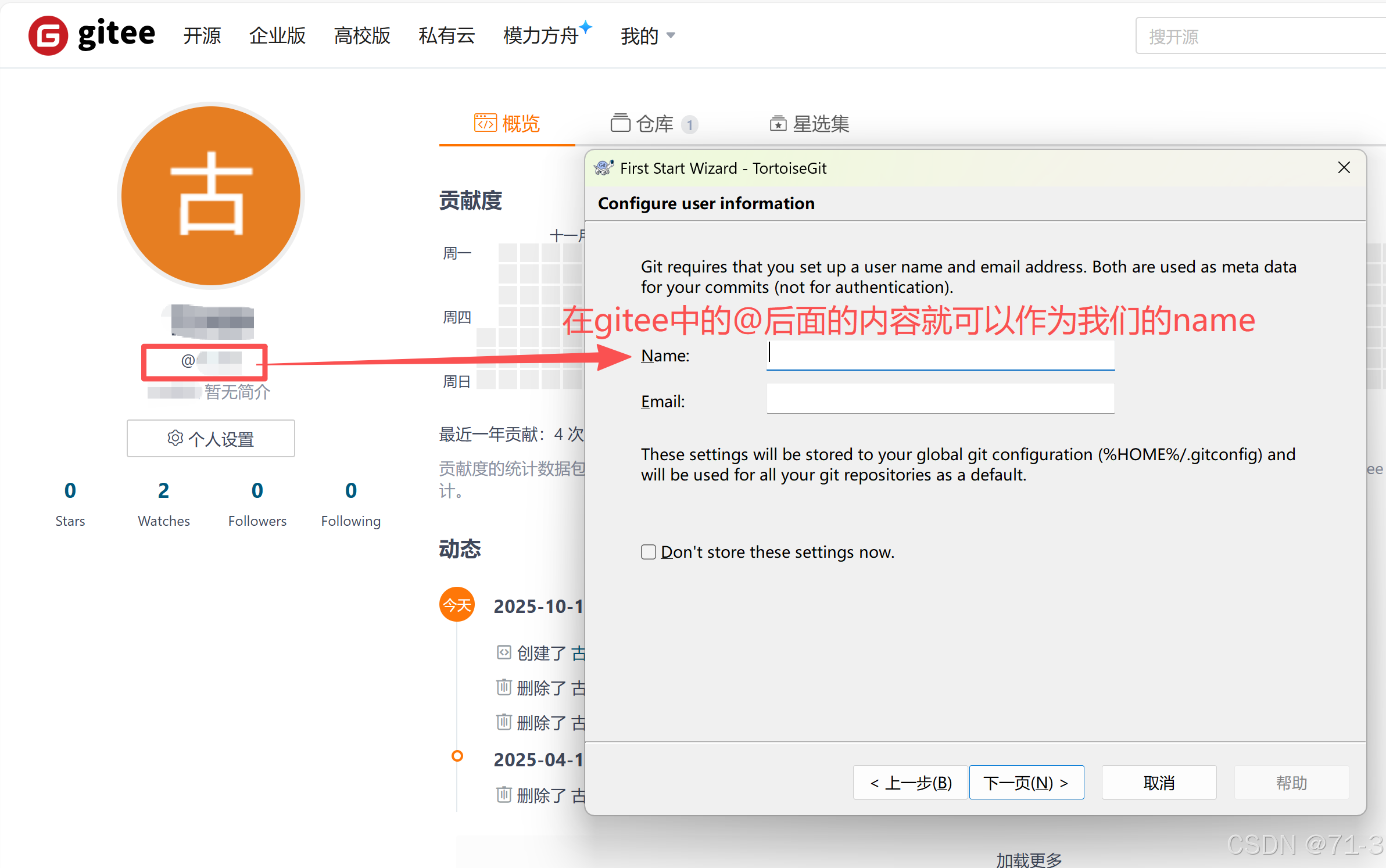The width and height of the screenshot is (1386, 868).
Task: Click the TortoiseGit wizard title icon
Action: pos(604,168)
